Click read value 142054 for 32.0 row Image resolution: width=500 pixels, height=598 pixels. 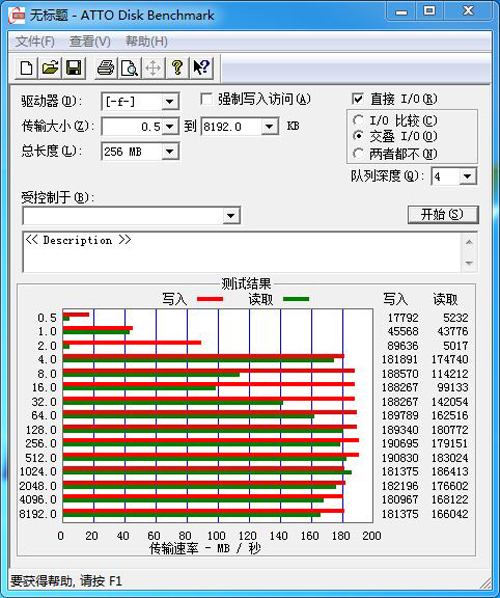pos(450,402)
